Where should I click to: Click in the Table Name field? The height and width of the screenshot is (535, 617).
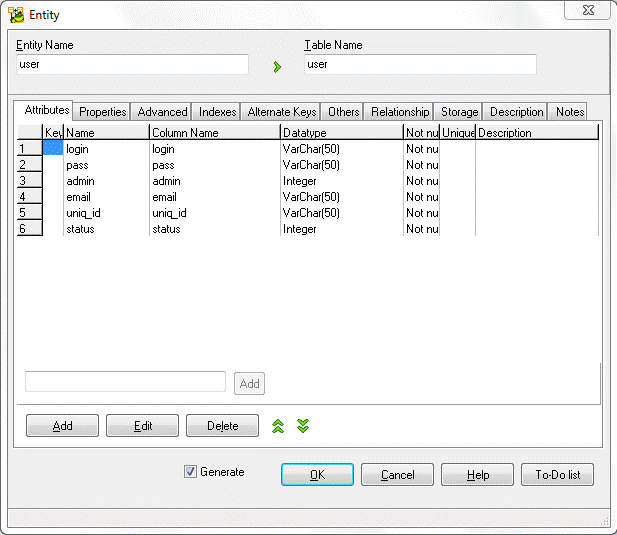(x=420, y=64)
